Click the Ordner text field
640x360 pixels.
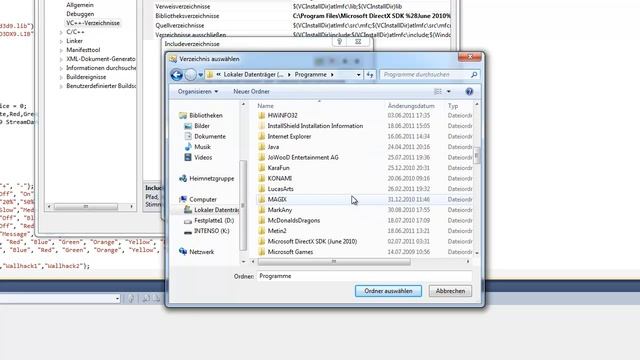click(x=364, y=276)
